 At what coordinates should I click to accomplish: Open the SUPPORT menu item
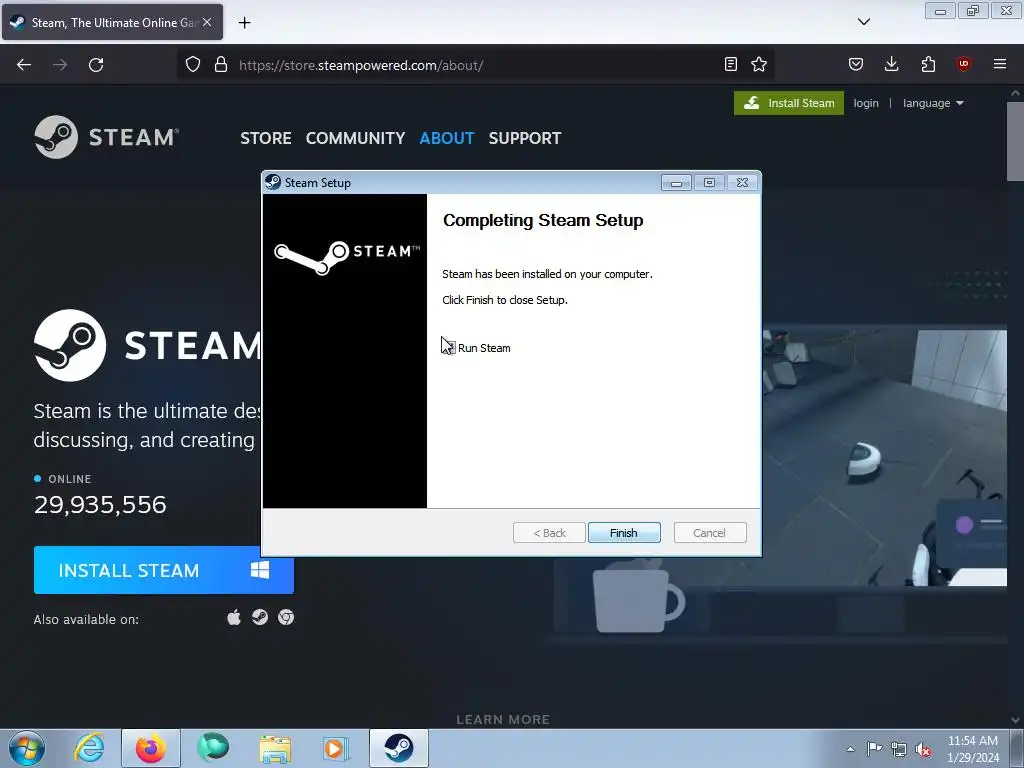[525, 138]
